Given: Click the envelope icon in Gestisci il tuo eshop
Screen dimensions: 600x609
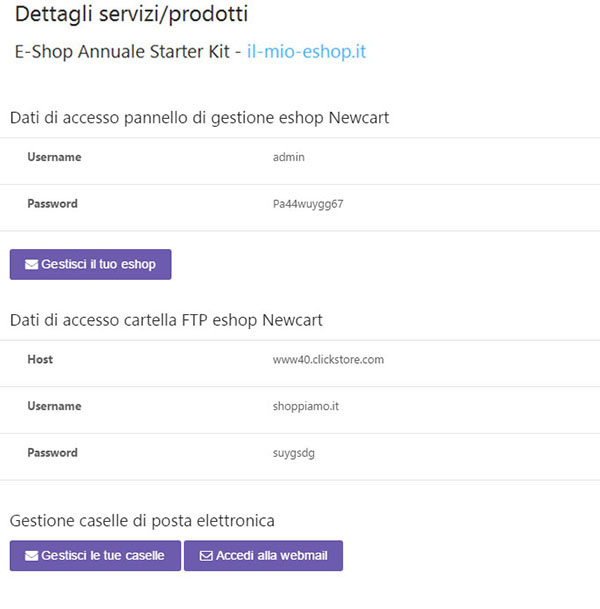Looking at the screenshot, I should 31,264.
